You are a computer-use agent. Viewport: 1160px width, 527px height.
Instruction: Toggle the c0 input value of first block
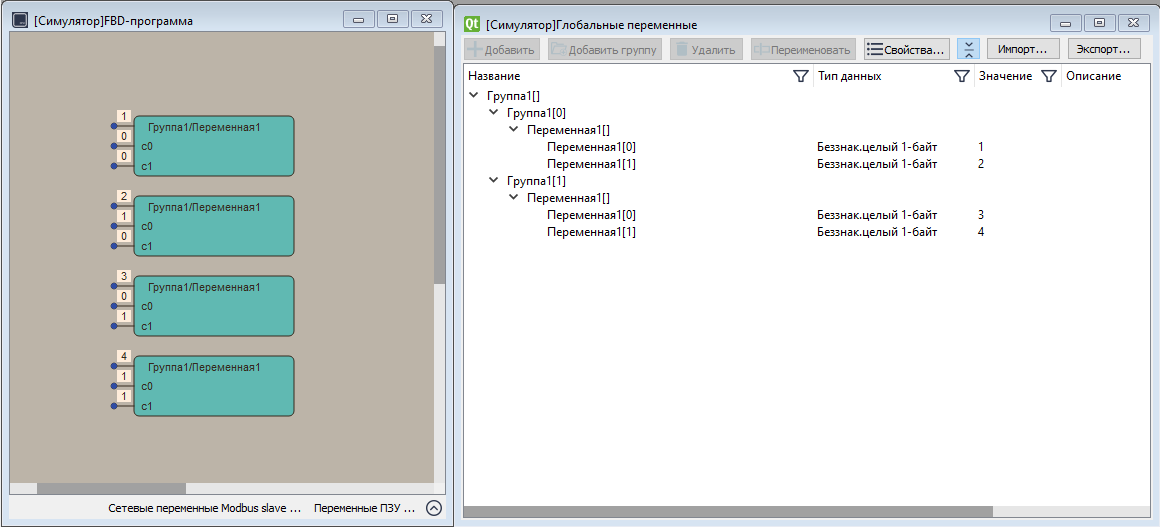click(124, 136)
